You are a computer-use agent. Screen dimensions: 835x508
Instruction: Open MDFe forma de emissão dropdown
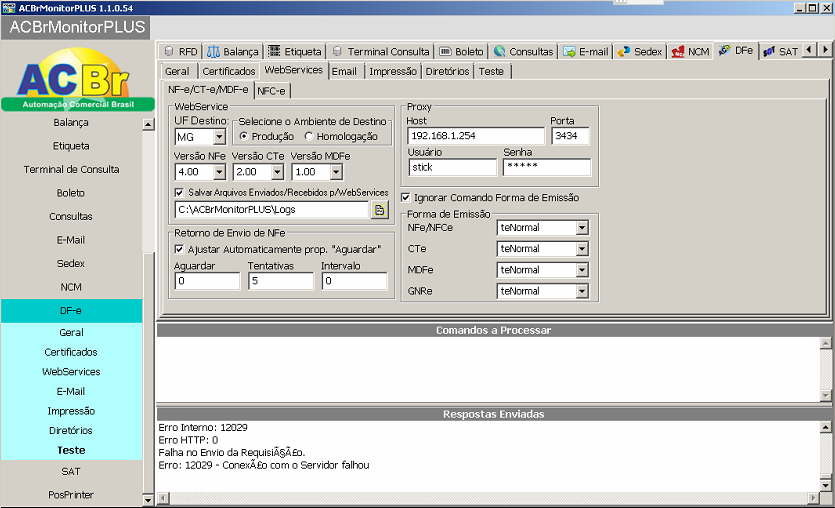pyautogui.click(x=582, y=271)
